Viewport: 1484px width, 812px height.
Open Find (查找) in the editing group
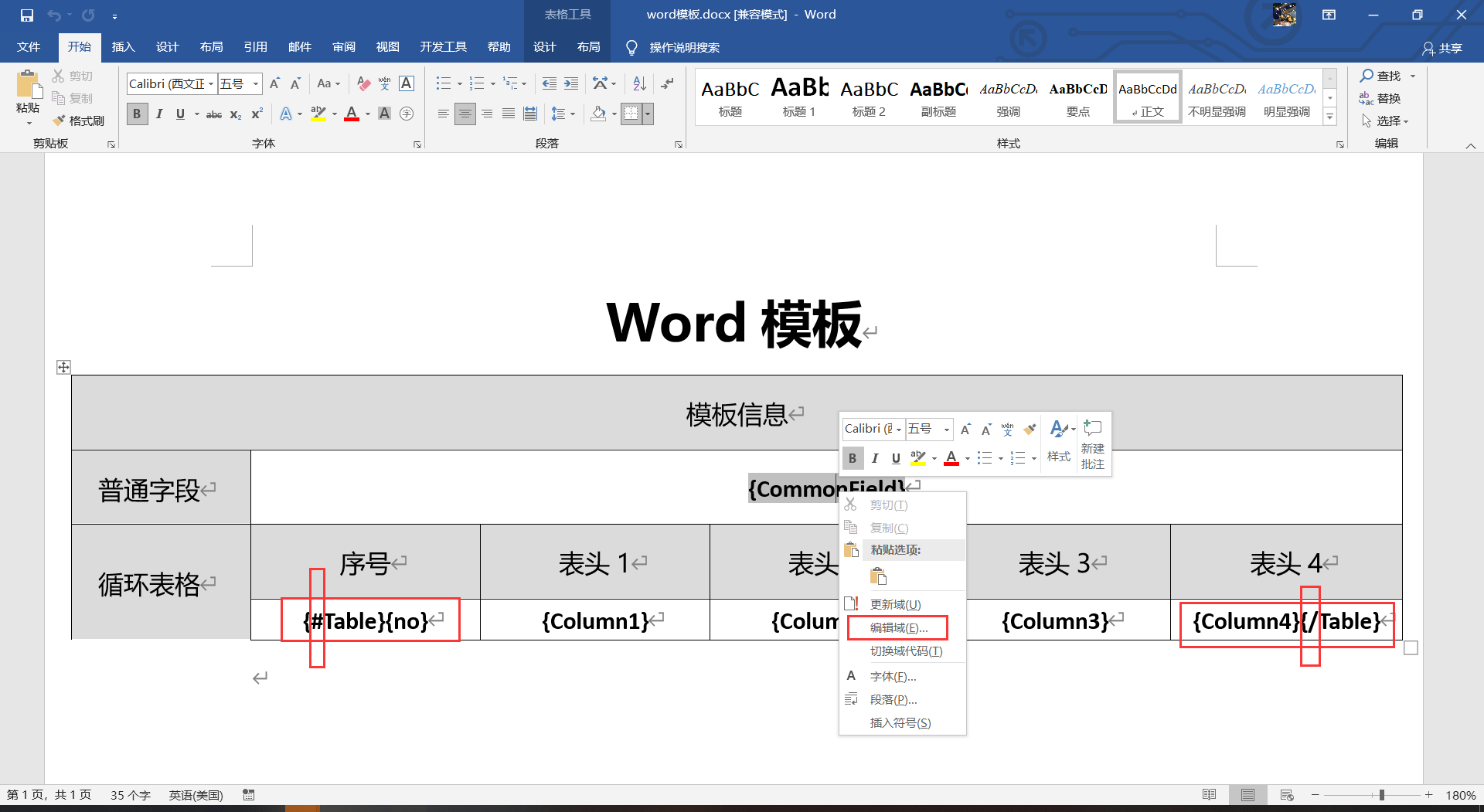[x=1383, y=76]
